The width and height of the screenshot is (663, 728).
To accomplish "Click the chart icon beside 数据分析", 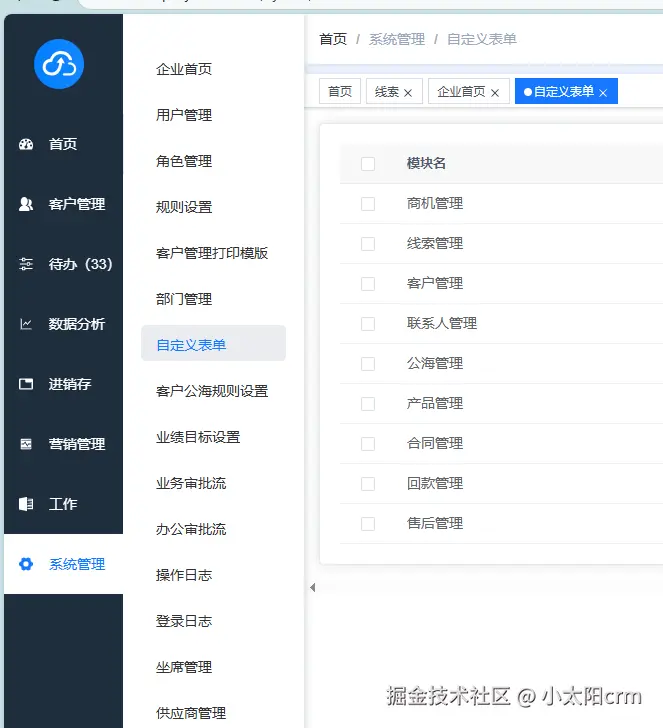I will [x=26, y=324].
